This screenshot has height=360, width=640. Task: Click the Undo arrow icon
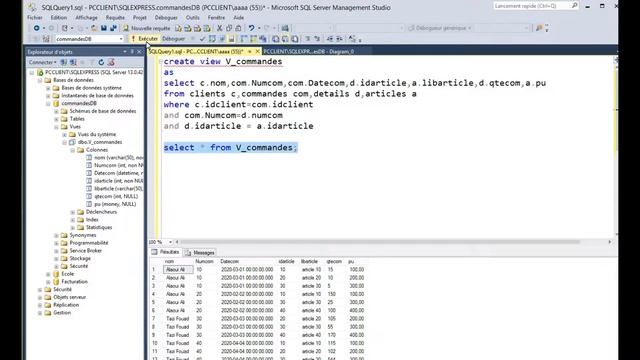(251, 28)
